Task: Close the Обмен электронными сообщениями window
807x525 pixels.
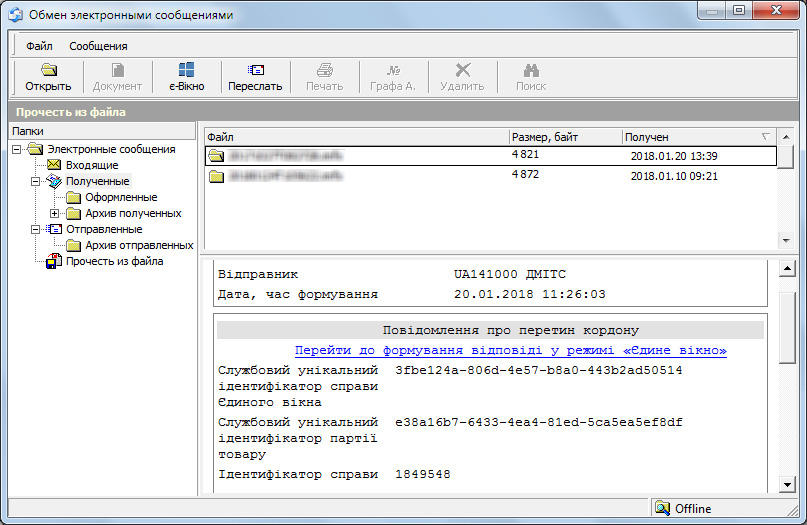Action: [x=777, y=11]
